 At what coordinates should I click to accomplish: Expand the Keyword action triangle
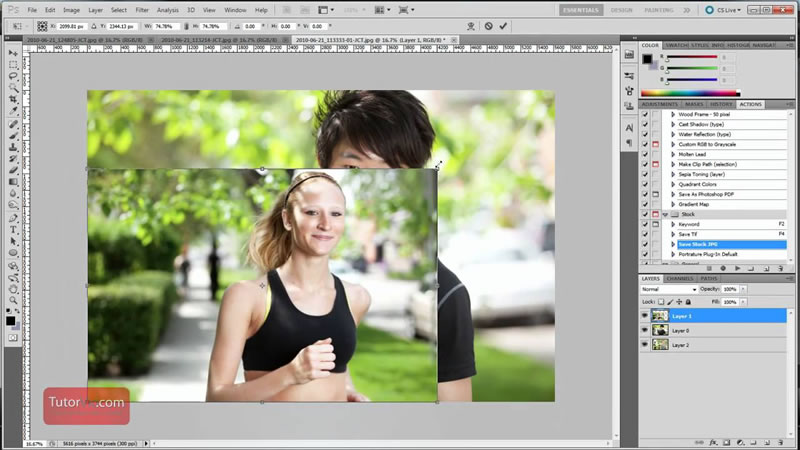tap(673, 224)
